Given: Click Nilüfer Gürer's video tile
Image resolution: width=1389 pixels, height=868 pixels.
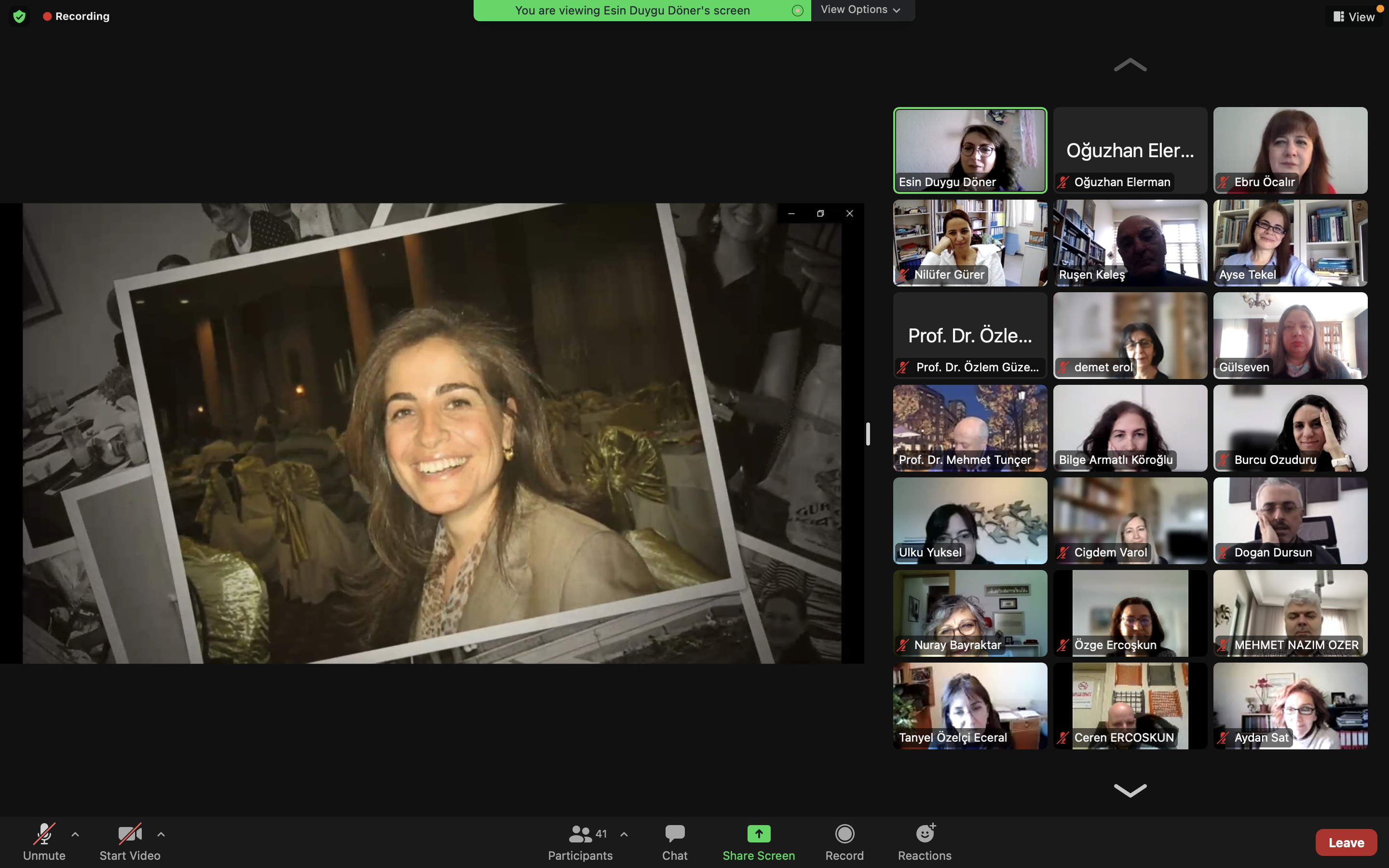Looking at the screenshot, I should (970, 243).
